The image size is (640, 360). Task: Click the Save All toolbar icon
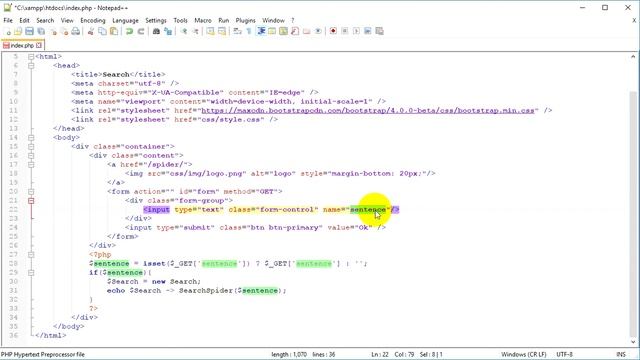pyautogui.click(x=41, y=31)
